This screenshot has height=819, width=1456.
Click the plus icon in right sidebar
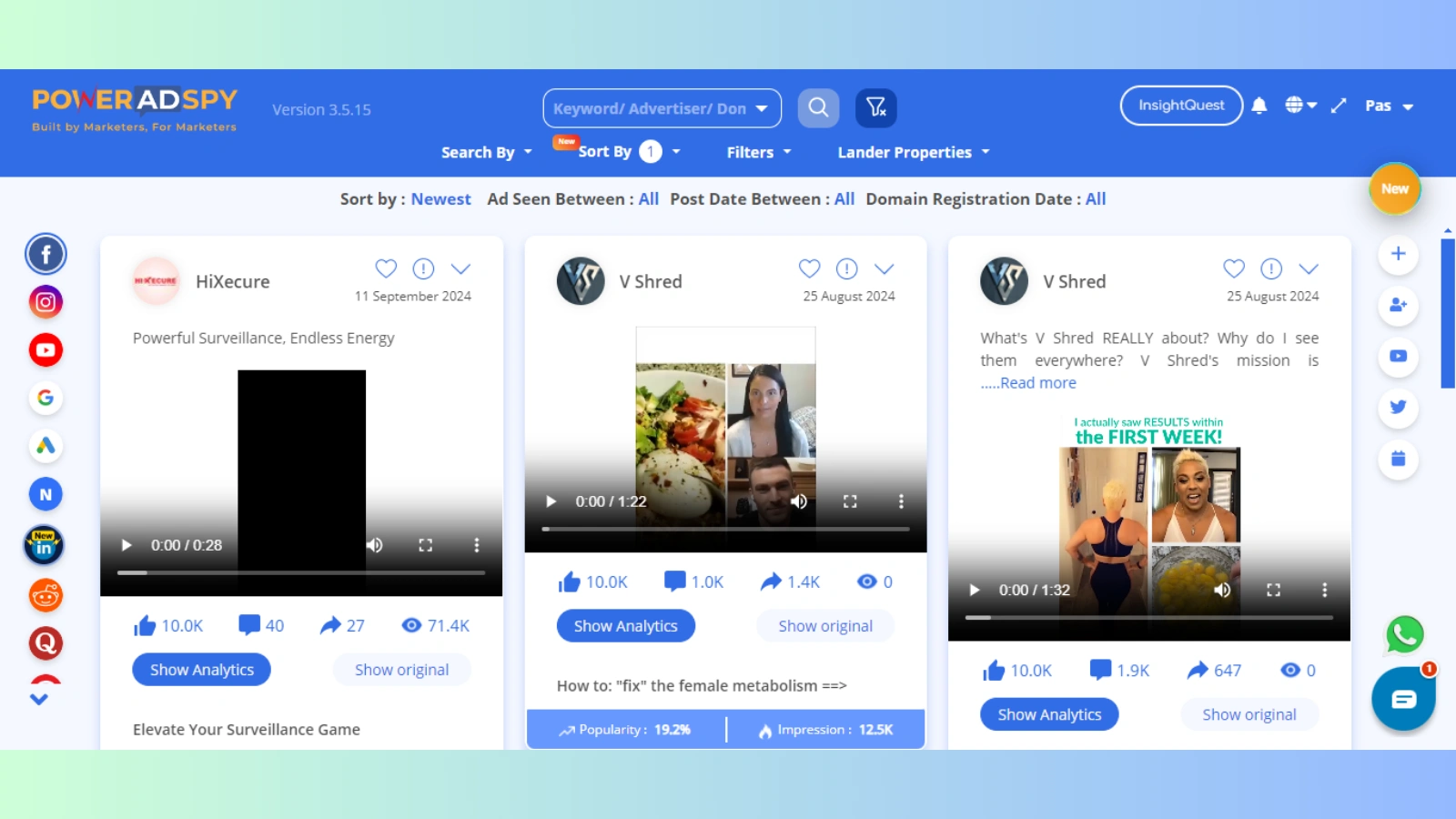[x=1399, y=254]
